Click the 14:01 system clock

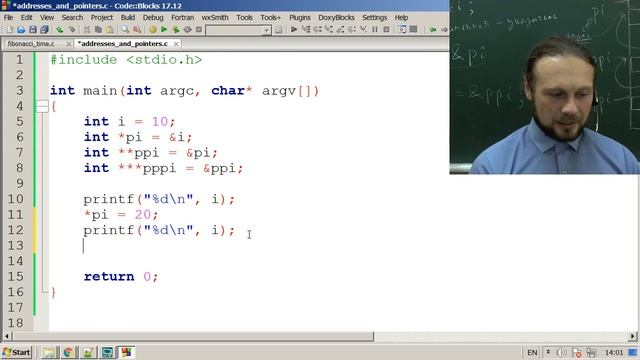(x=614, y=352)
